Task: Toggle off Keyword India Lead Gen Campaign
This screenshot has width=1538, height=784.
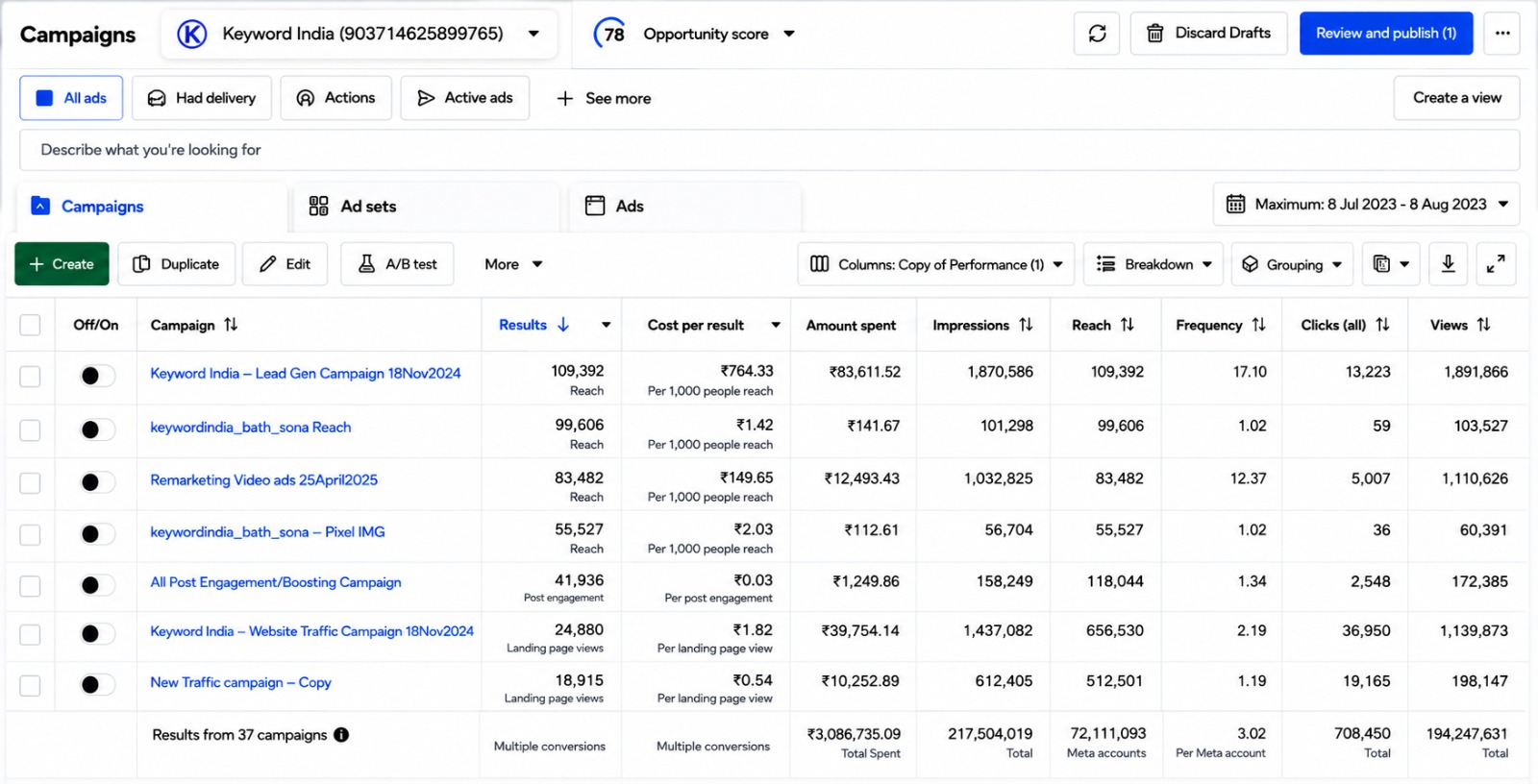Action: [97, 376]
